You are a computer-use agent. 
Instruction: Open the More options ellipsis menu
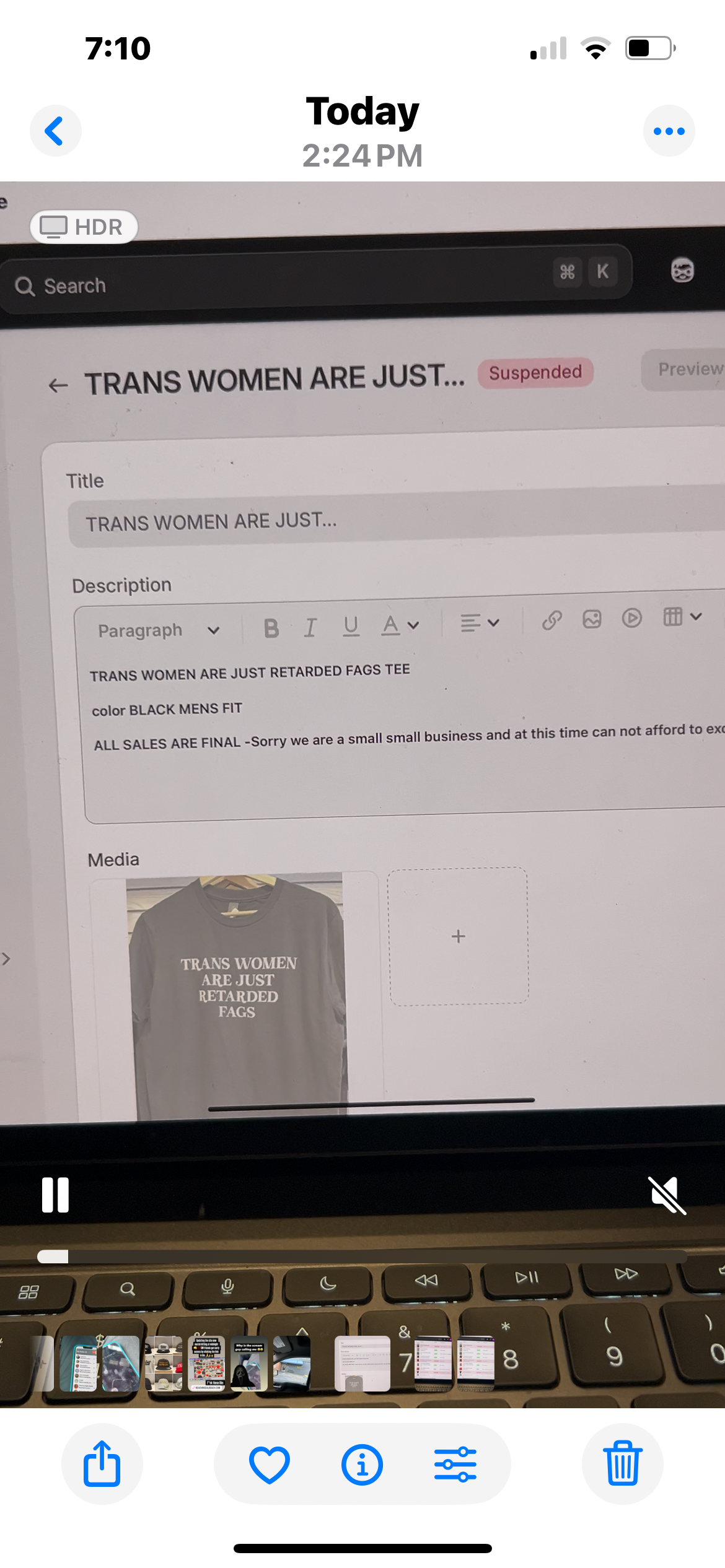[x=669, y=131]
